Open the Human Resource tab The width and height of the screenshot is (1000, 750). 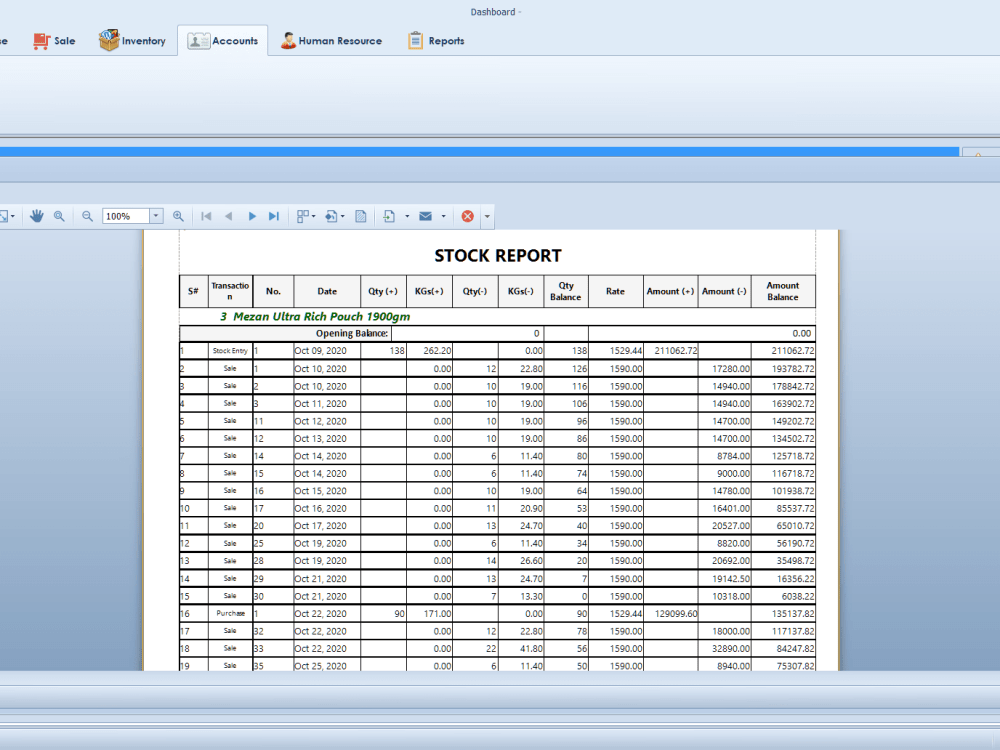click(x=332, y=41)
